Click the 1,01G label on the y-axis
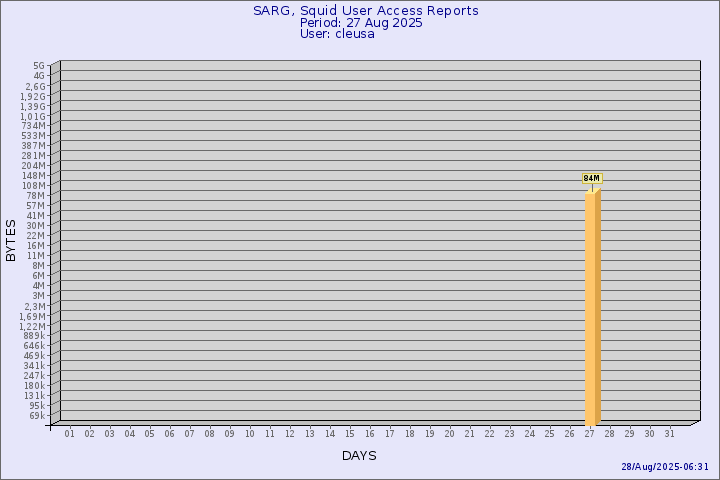The height and width of the screenshot is (480, 720). click(x=32, y=116)
